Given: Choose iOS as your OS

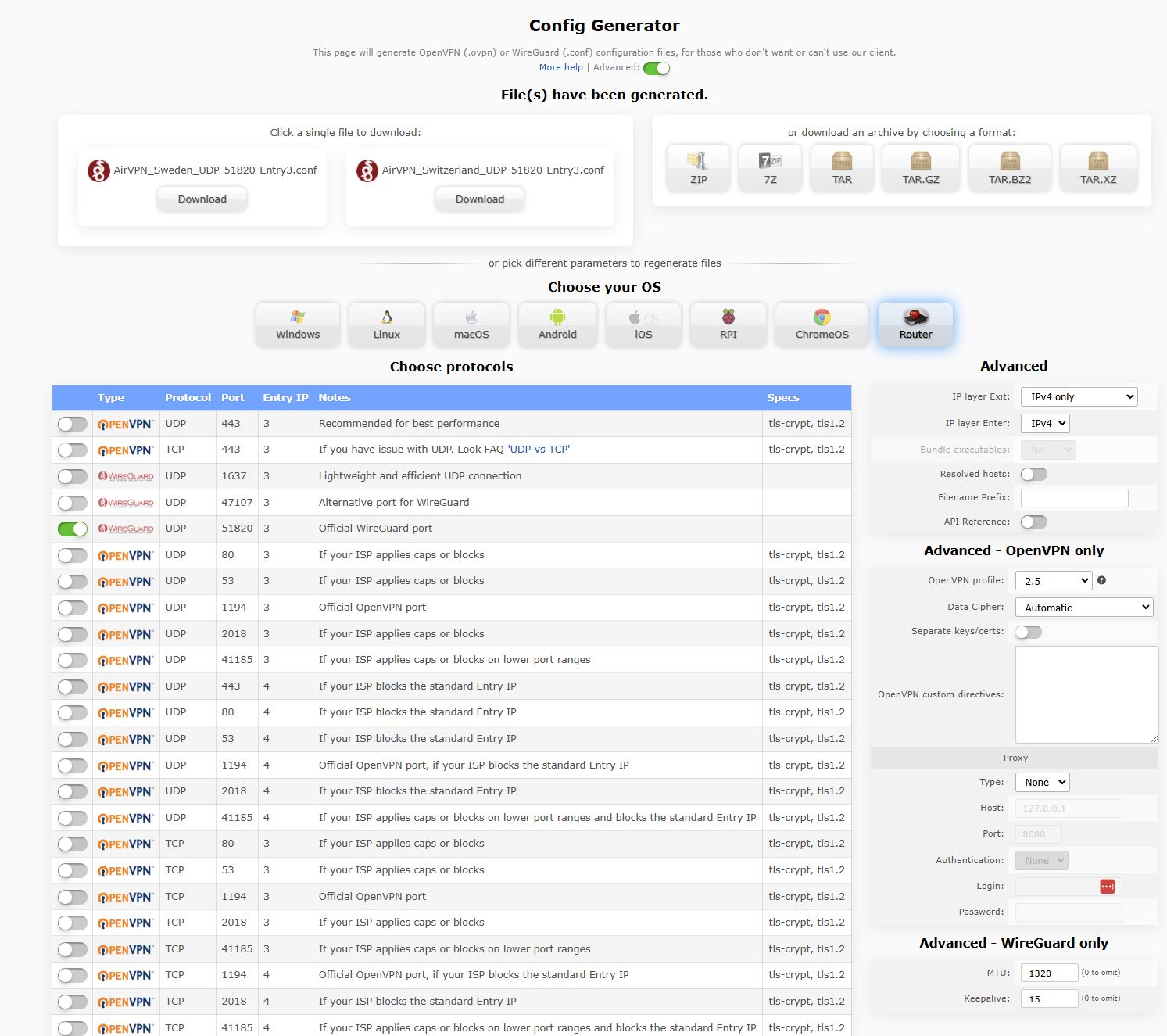Looking at the screenshot, I should click(x=643, y=324).
